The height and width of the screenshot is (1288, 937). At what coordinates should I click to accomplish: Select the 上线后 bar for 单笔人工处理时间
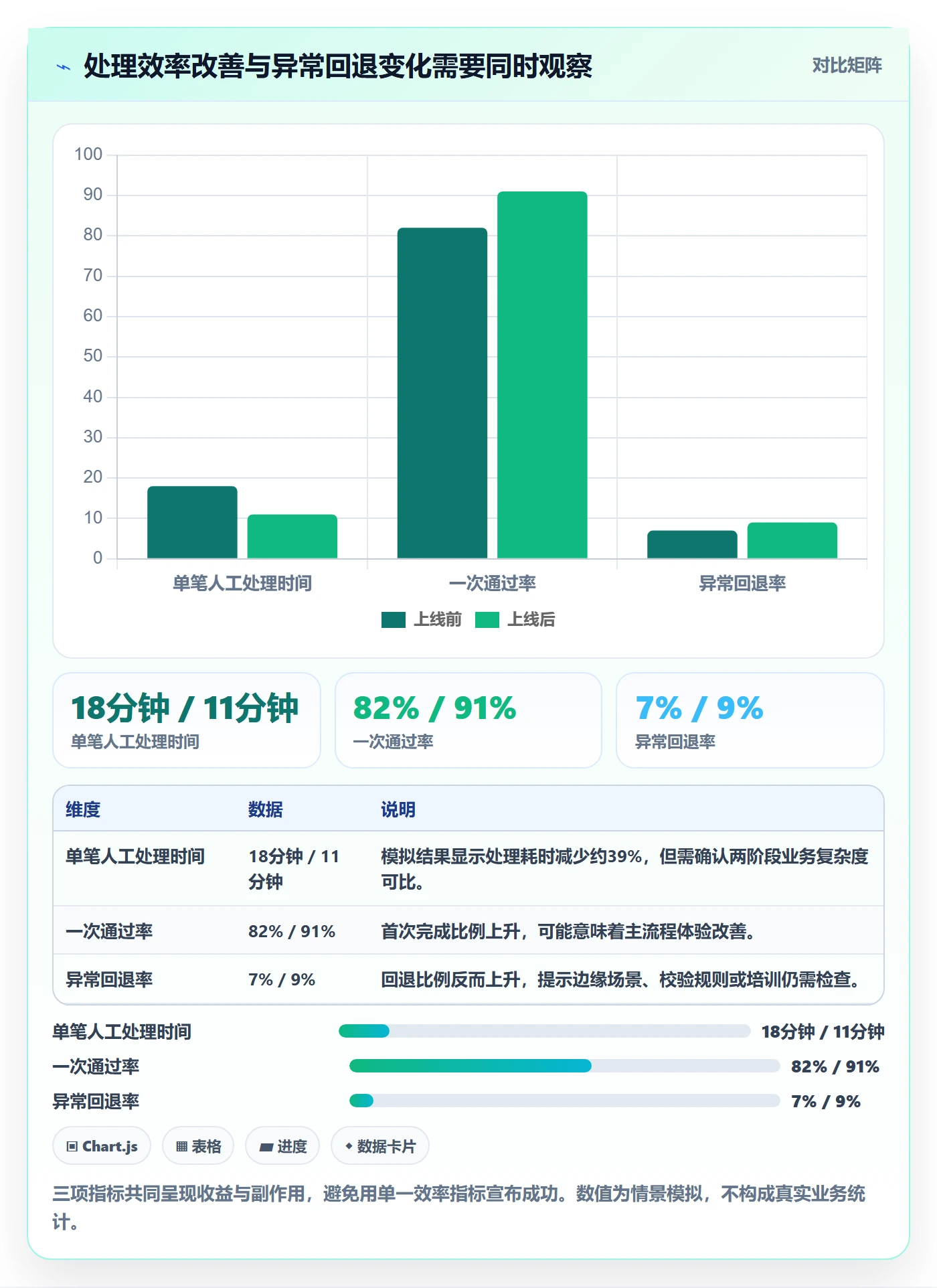click(292, 536)
